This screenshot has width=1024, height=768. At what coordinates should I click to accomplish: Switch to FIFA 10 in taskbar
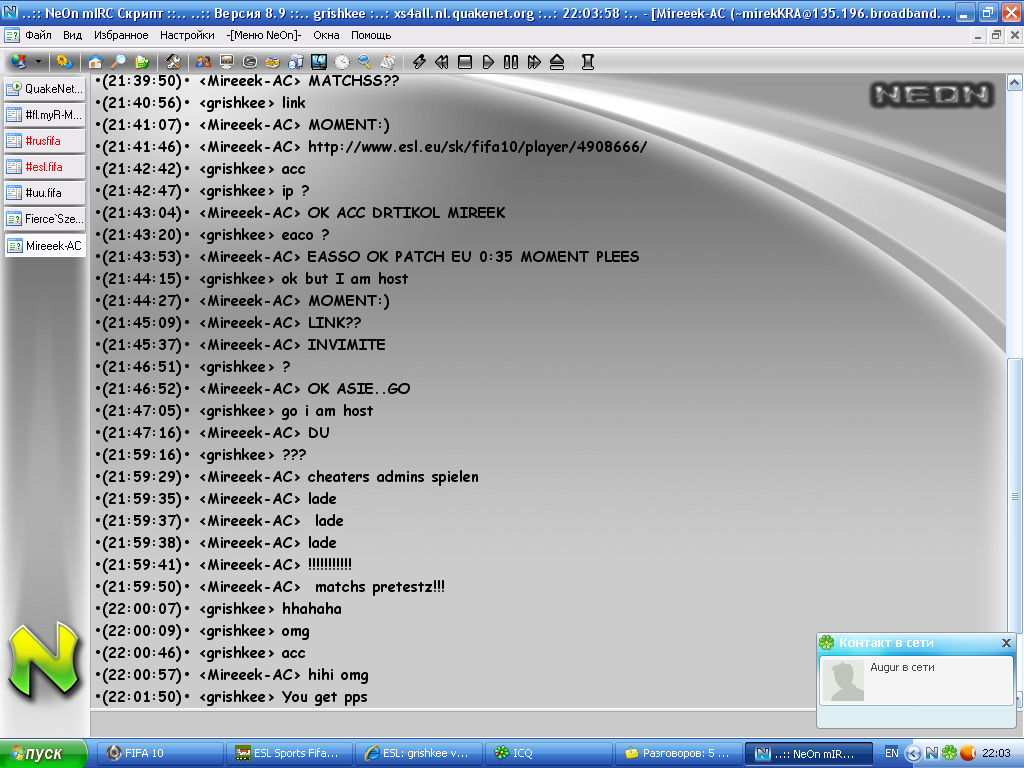159,754
